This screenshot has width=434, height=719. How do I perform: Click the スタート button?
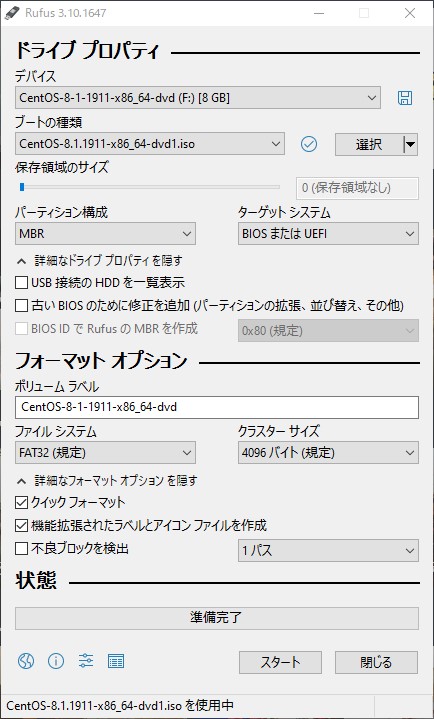point(280,663)
